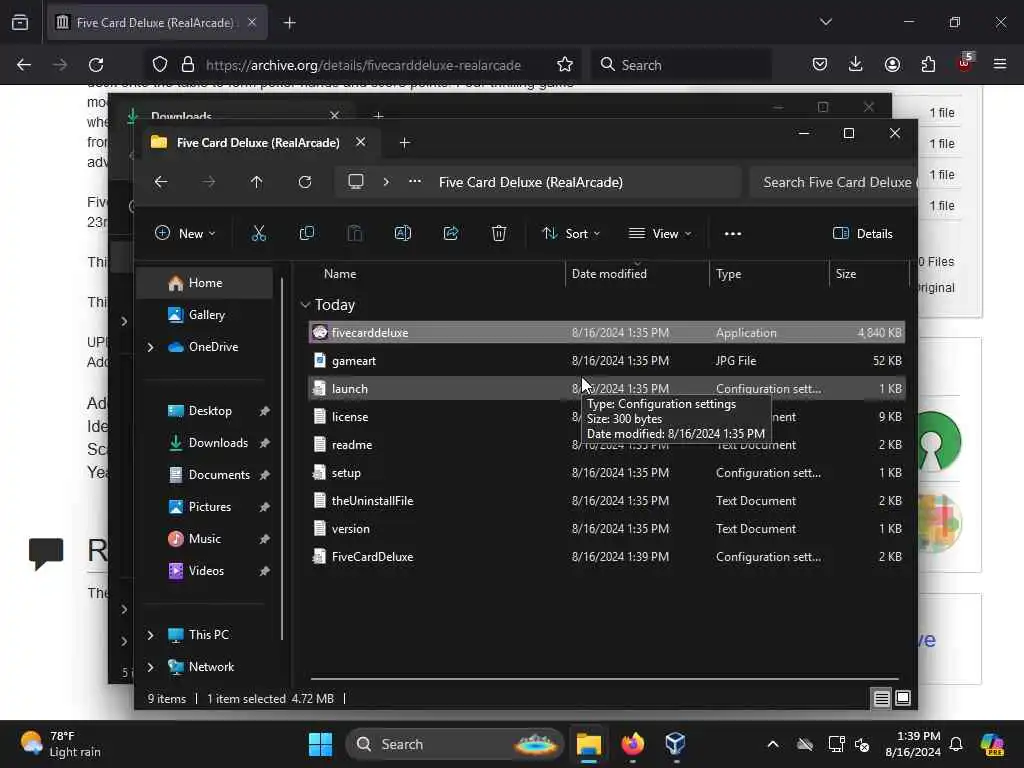Open Home in navigation pane
Image resolution: width=1024 pixels, height=768 pixels.
point(205,283)
